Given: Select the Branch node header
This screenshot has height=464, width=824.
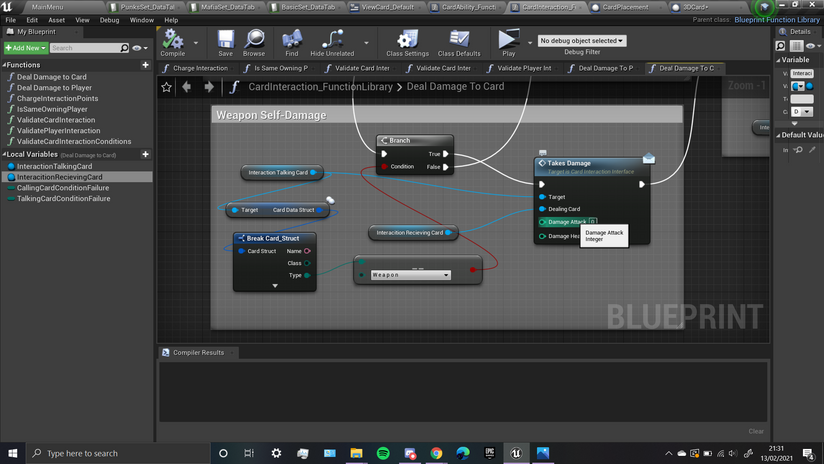Looking at the screenshot, I should click(415, 141).
